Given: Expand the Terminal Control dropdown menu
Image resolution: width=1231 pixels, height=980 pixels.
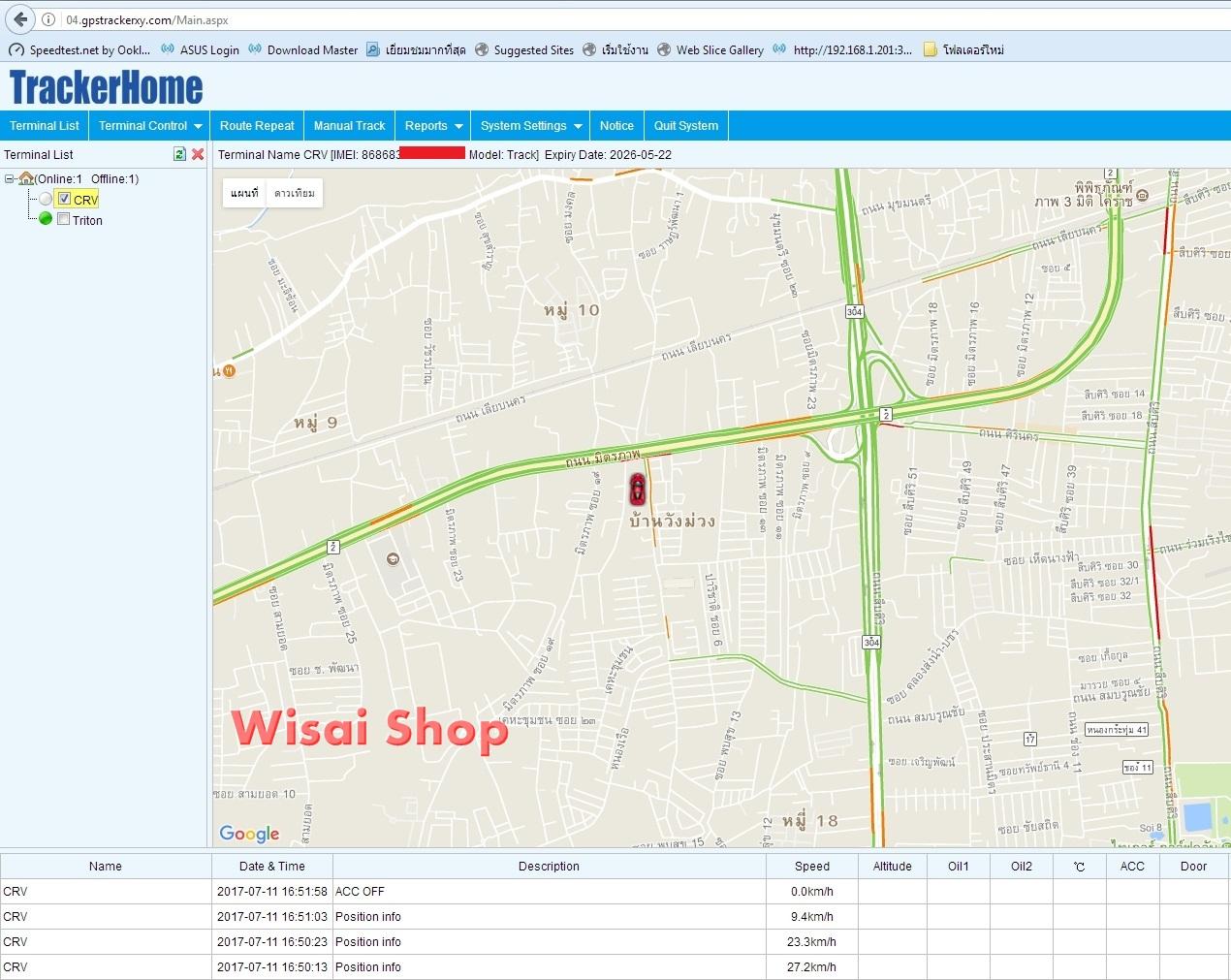Looking at the screenshot, I should tap(150, 126).
